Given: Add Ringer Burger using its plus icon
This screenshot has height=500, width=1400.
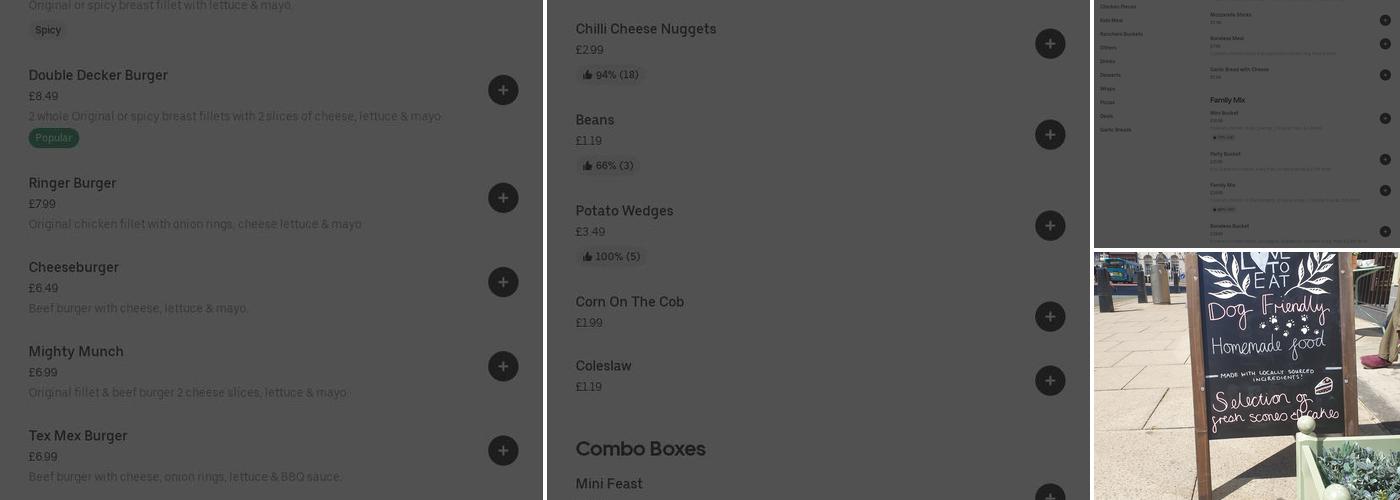Looking at the screenshot, I should (x=503, y=198).
